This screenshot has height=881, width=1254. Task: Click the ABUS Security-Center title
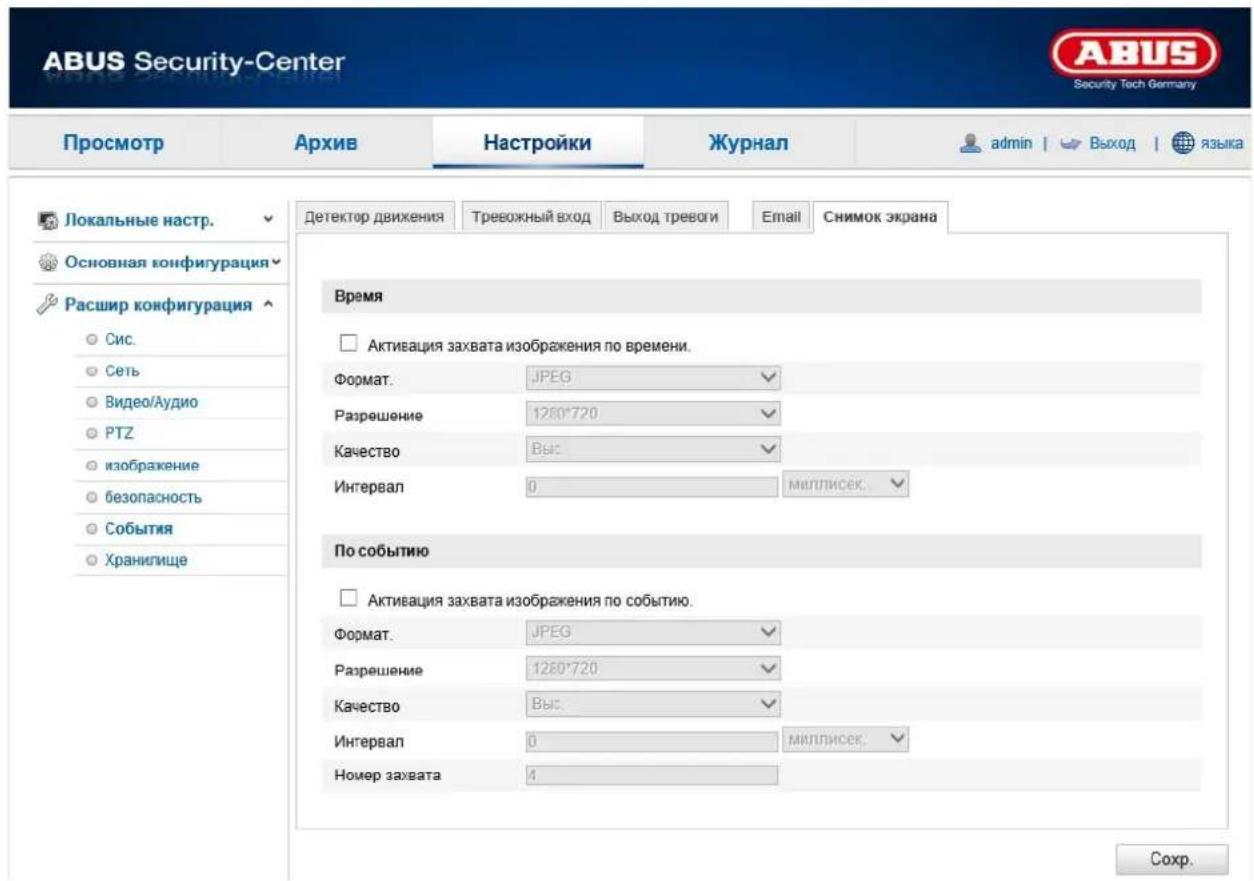194,62
